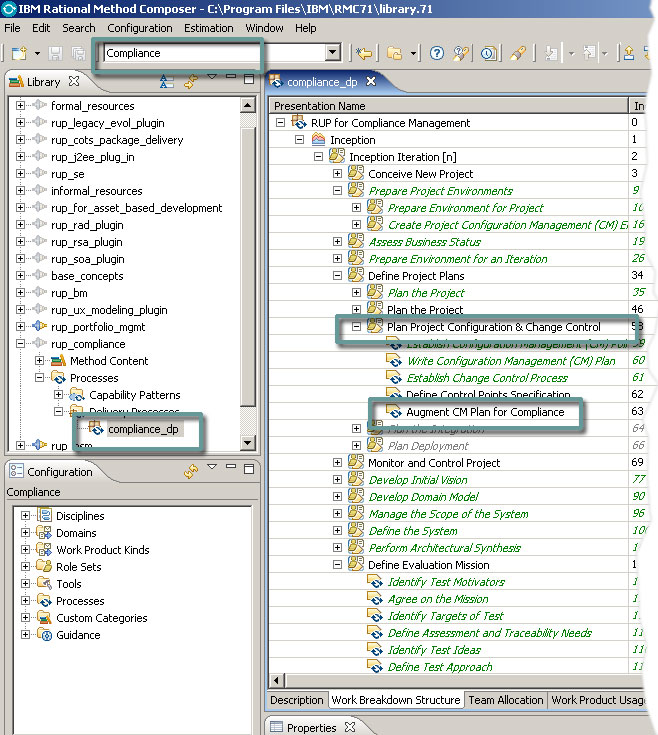Open the Search menu
The height and width of the screenshot is (735, 658).
tap(79, 28)
